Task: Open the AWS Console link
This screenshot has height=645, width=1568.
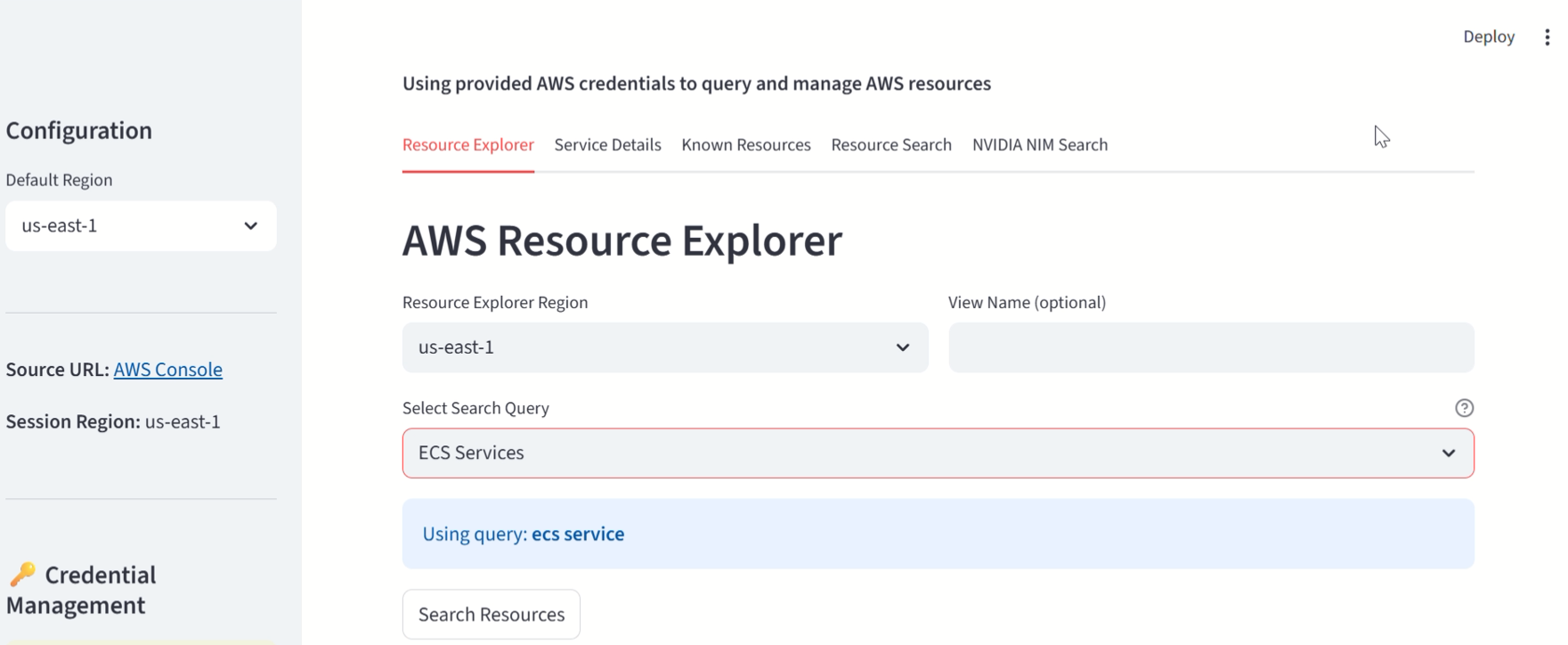Action: (x=168, y=370)
